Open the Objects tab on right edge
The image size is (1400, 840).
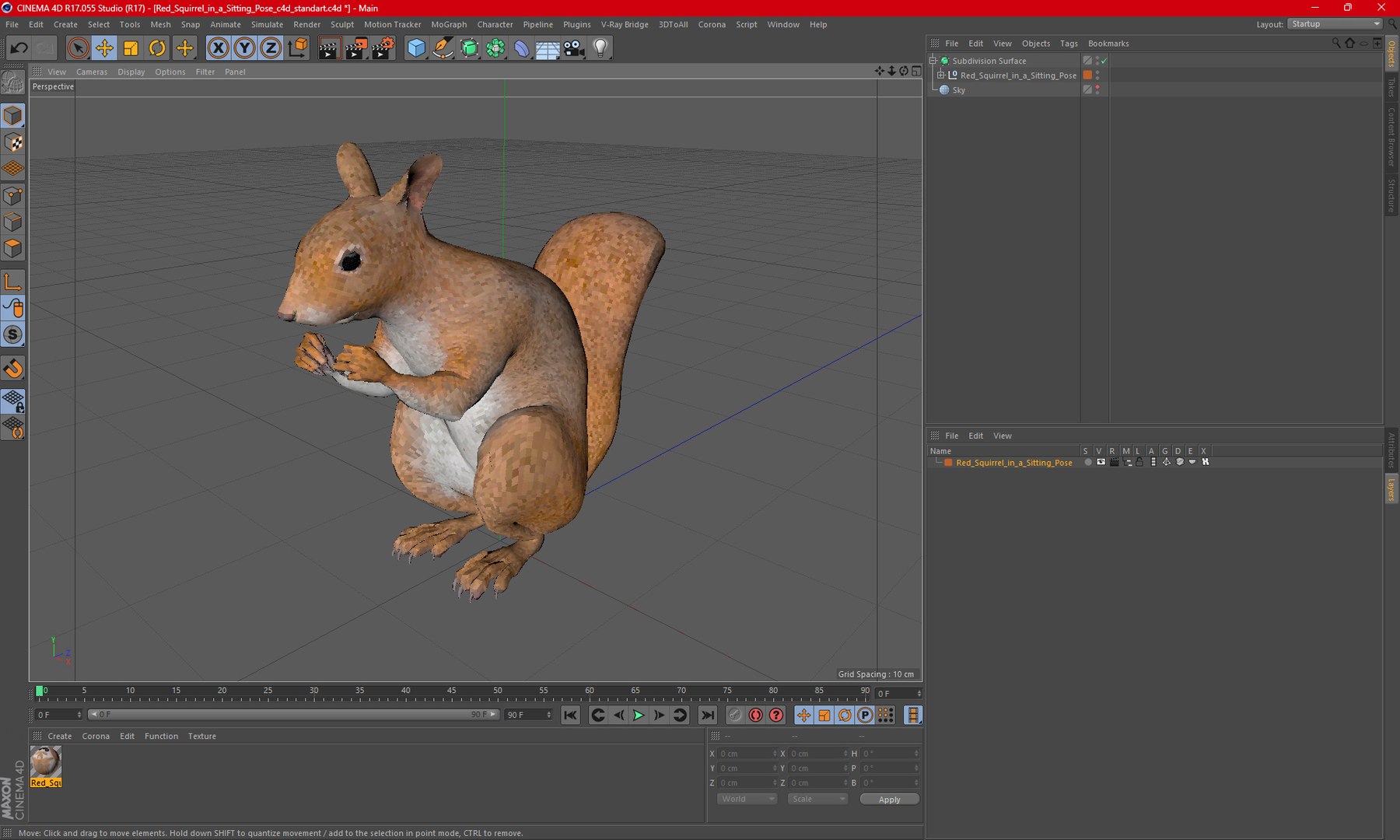coord(1391,53)
